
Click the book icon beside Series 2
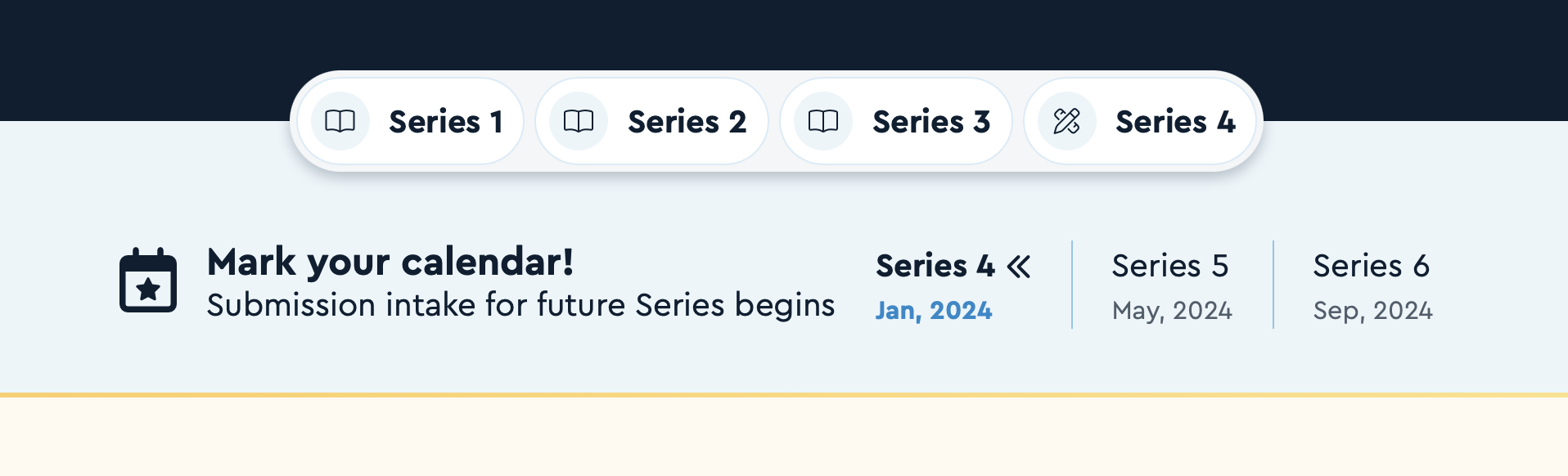(x=579, y=122)
